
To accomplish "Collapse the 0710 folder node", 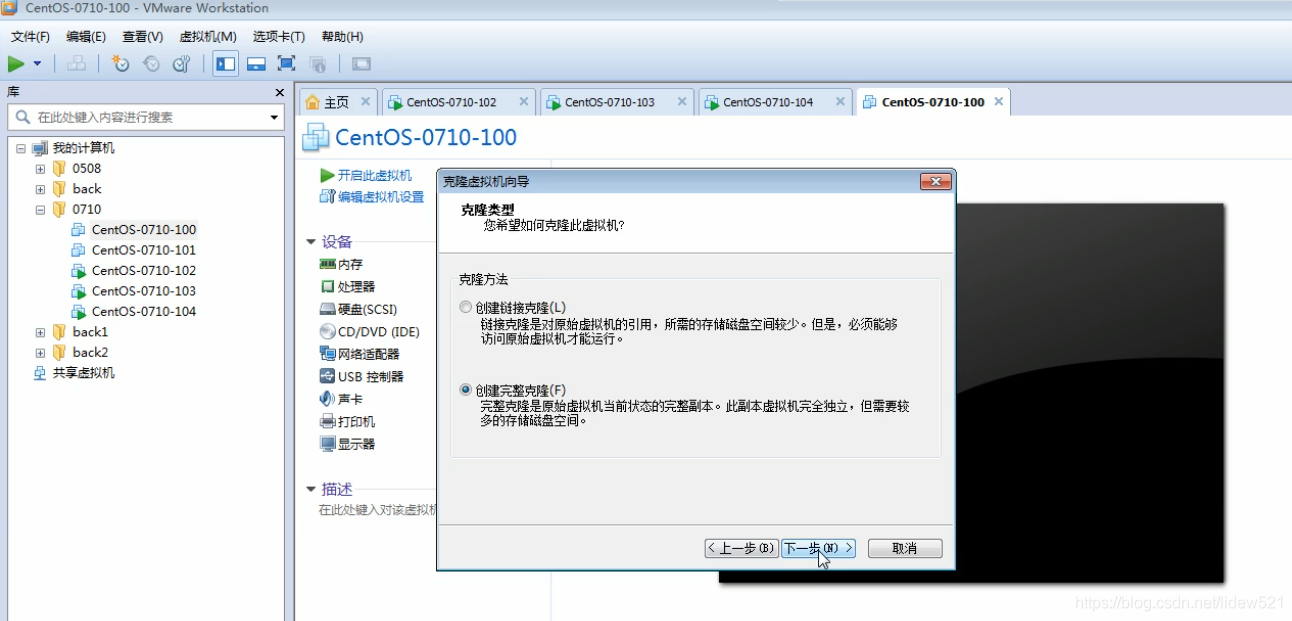I will (40, 210).
